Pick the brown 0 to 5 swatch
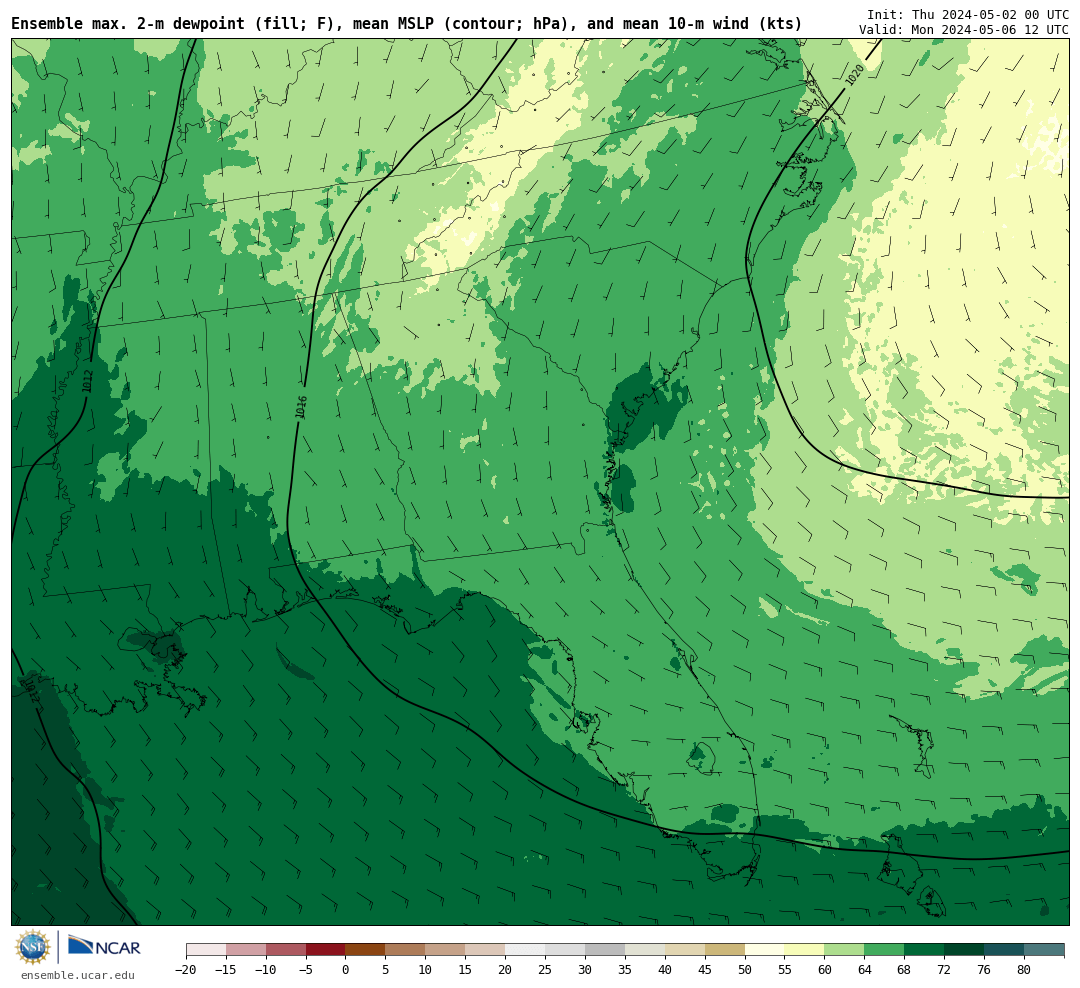 366,950
